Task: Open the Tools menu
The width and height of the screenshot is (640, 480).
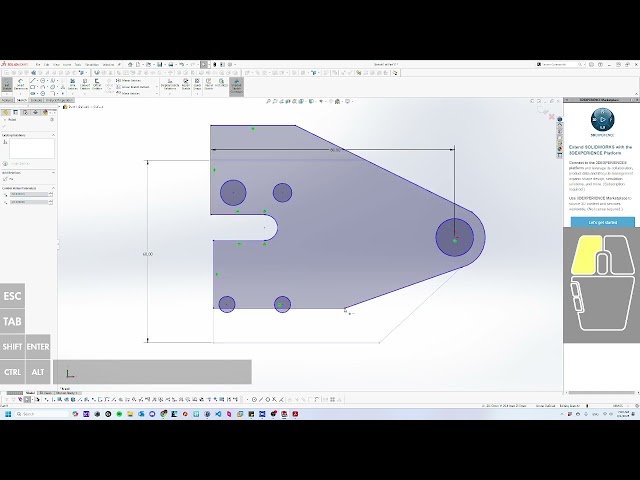Action: [x=78, y=64]
